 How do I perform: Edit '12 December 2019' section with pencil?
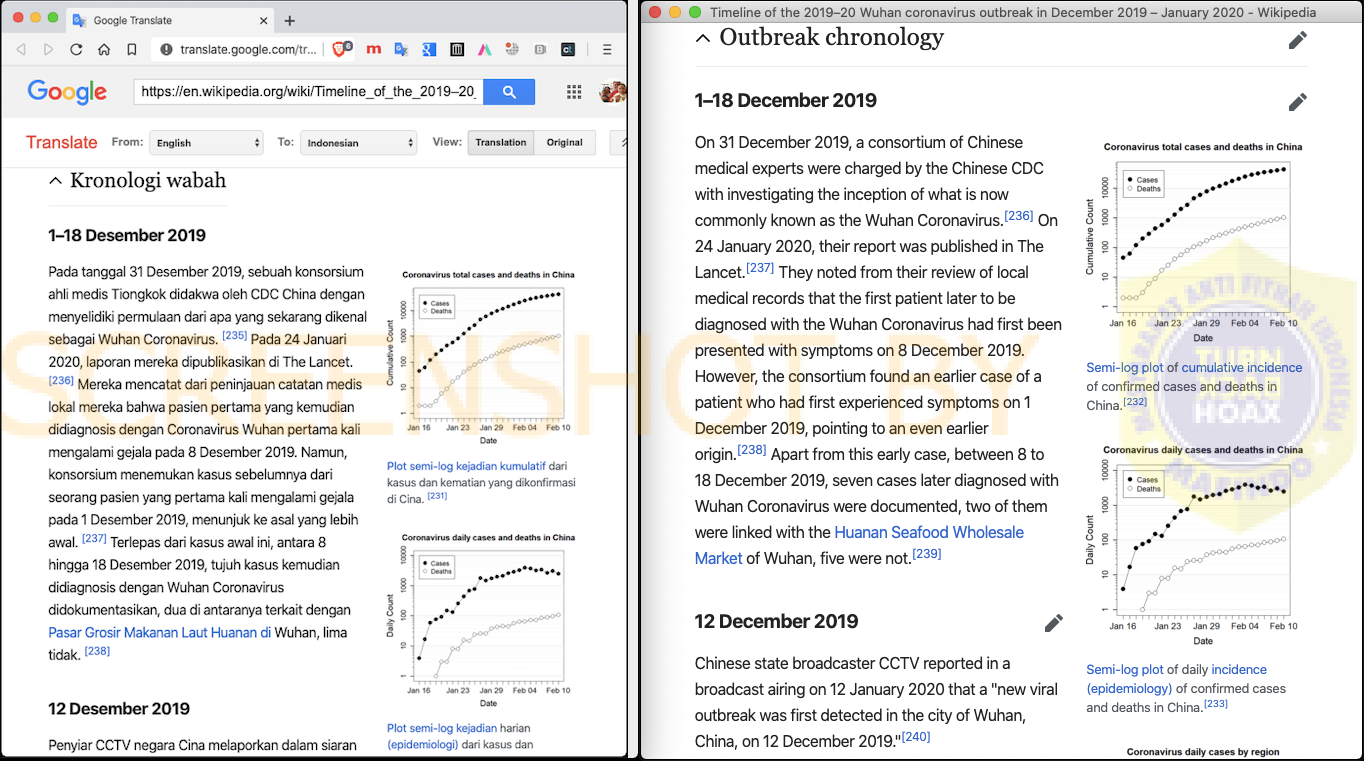pyautogui.click(x=1053, y=623)
